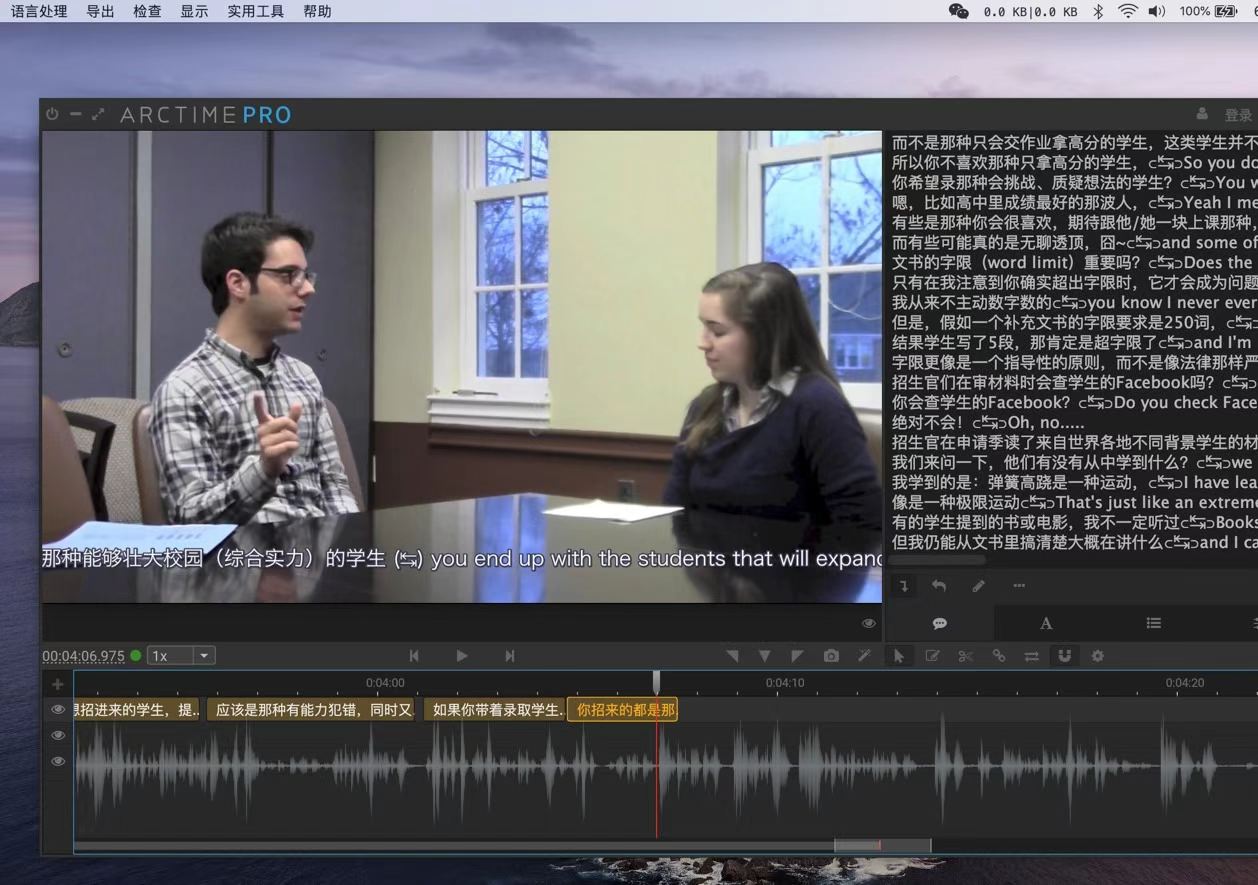Image resolution: width=1258 pixels, height=885 pixels.
Task: Open timeline settings gear icon
Action: (x=1097, y=656)
